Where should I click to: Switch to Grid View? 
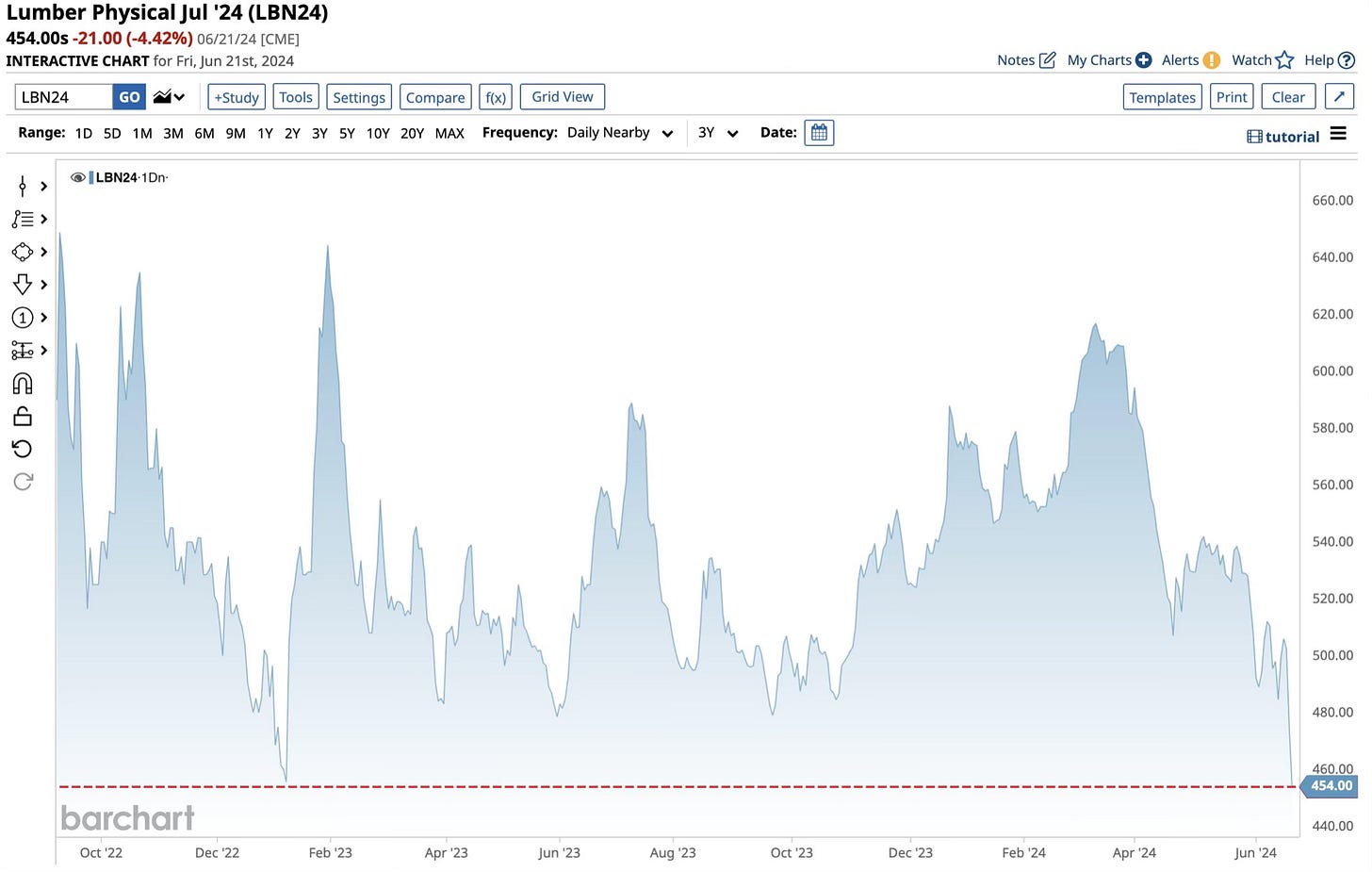click(563, 96)
